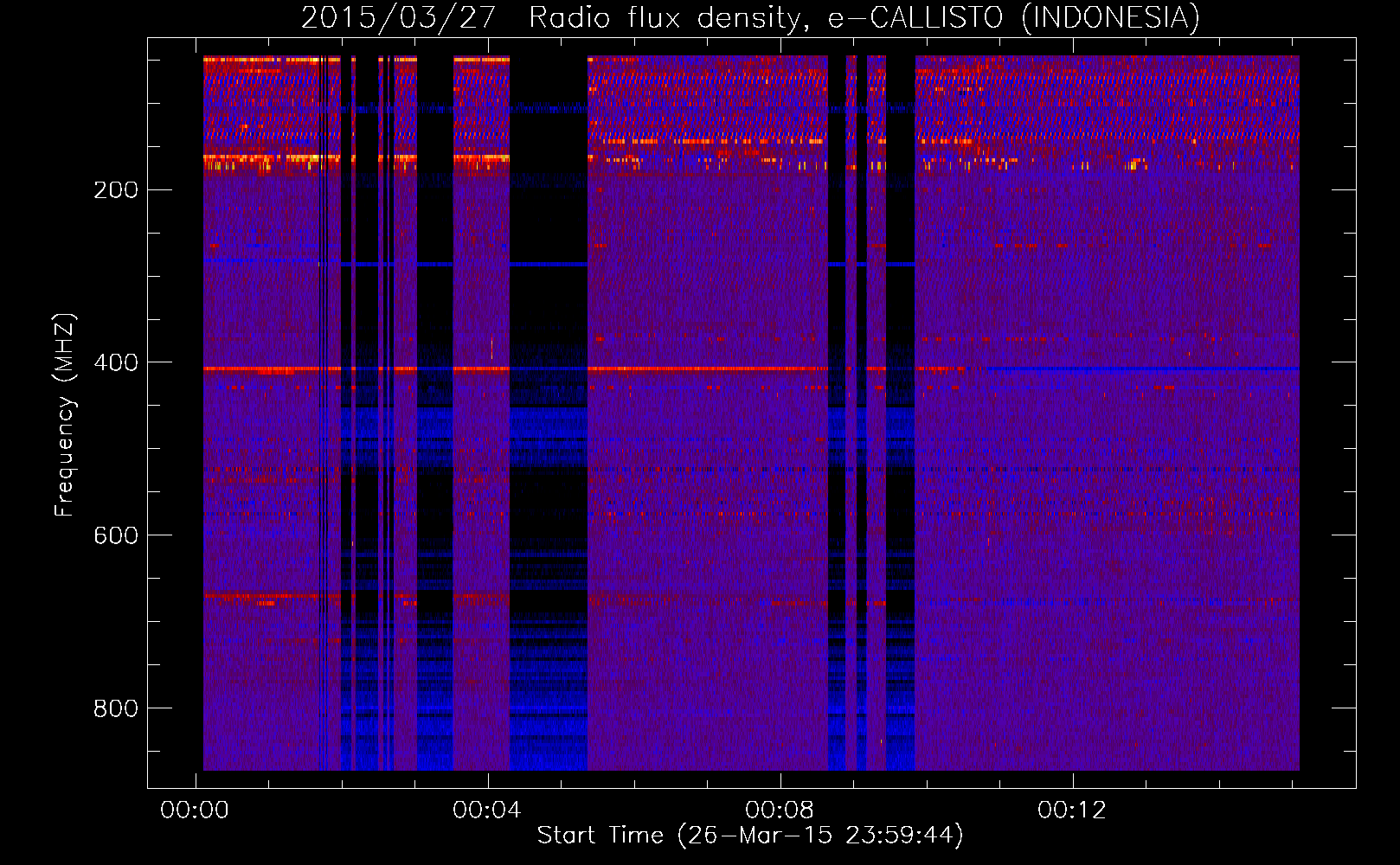Click the 'Frequency (MHZ)' axis label
The width and height of the screenshot is (1400, 865).
(64, 414)
